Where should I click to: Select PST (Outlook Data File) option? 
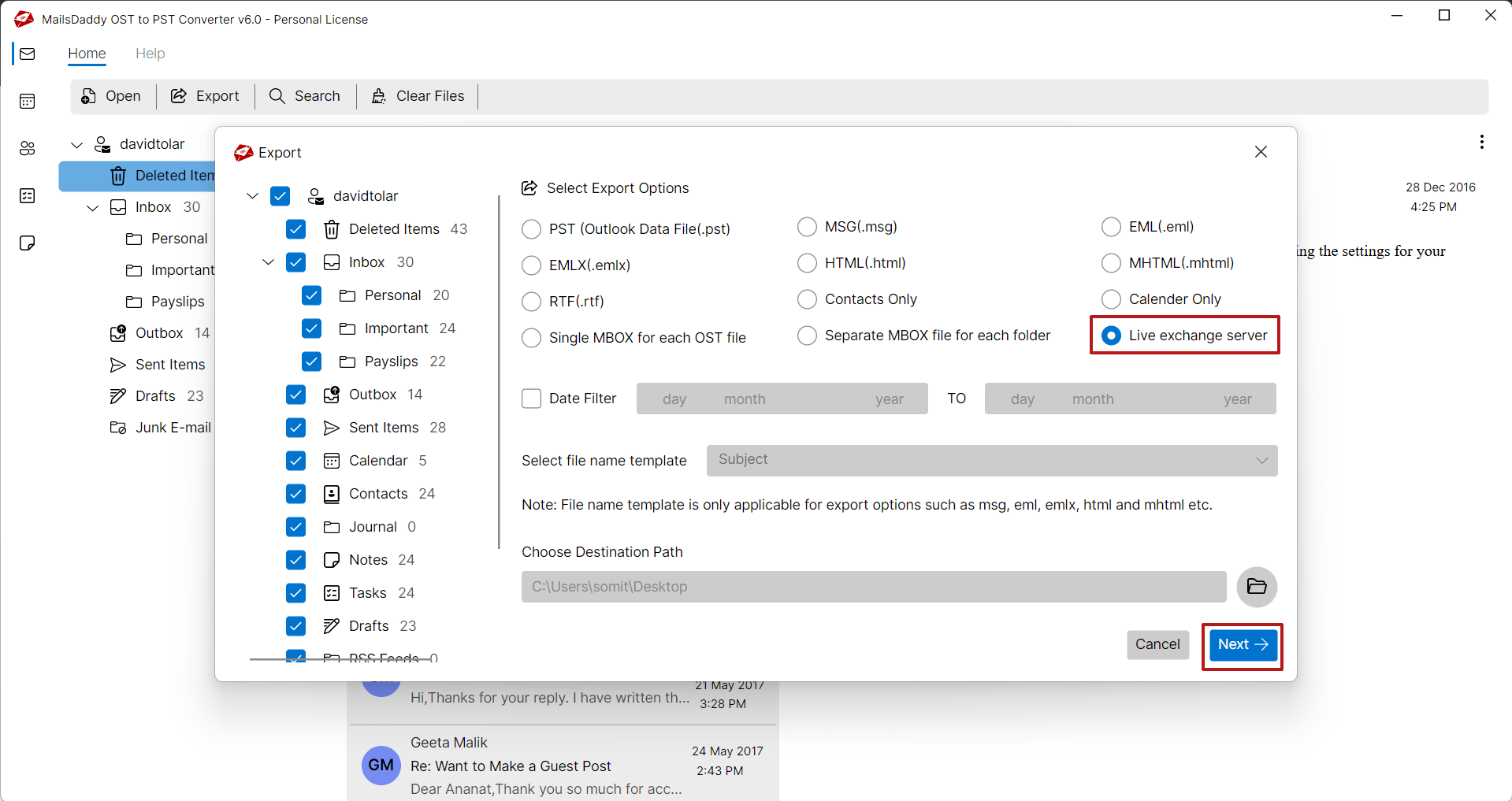click(532, 229)
